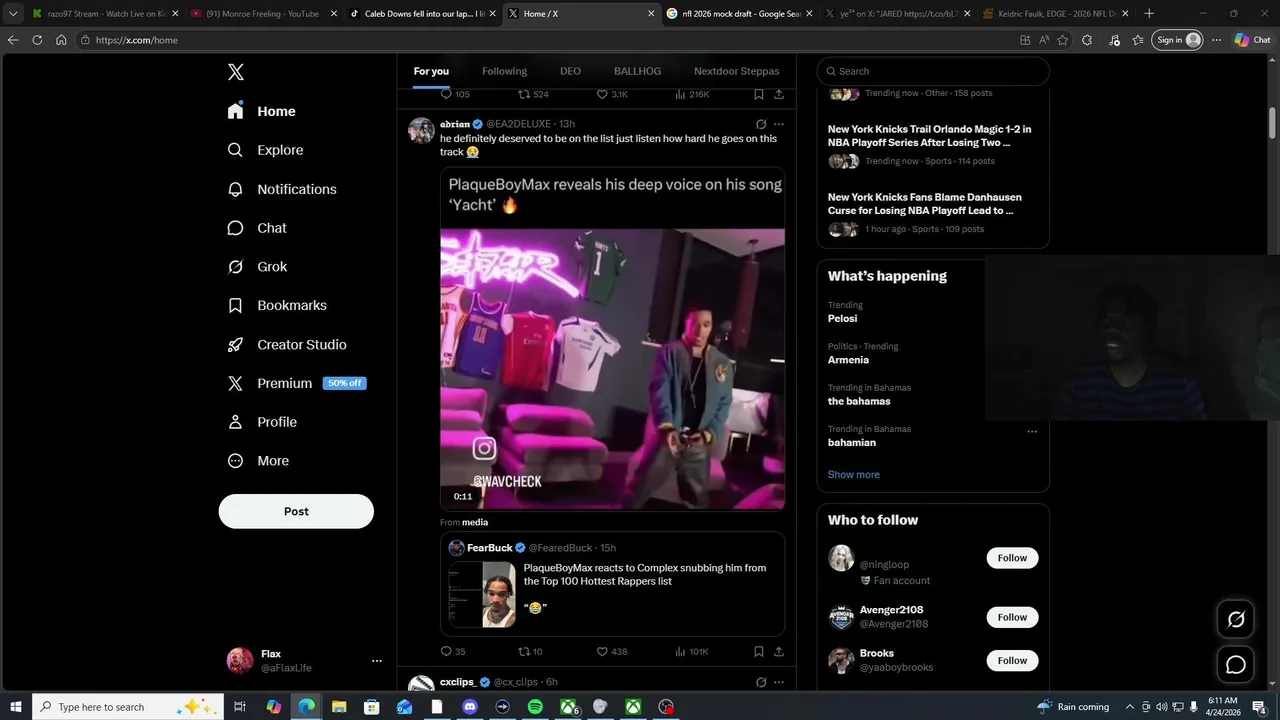
Task: Open Creator Studio in sidebar
Action: coord(287,344)
